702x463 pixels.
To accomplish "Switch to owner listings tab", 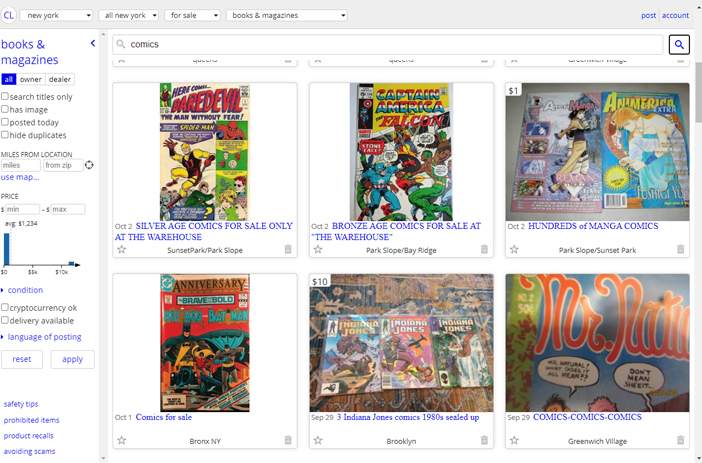I will [x=30, y=79].
